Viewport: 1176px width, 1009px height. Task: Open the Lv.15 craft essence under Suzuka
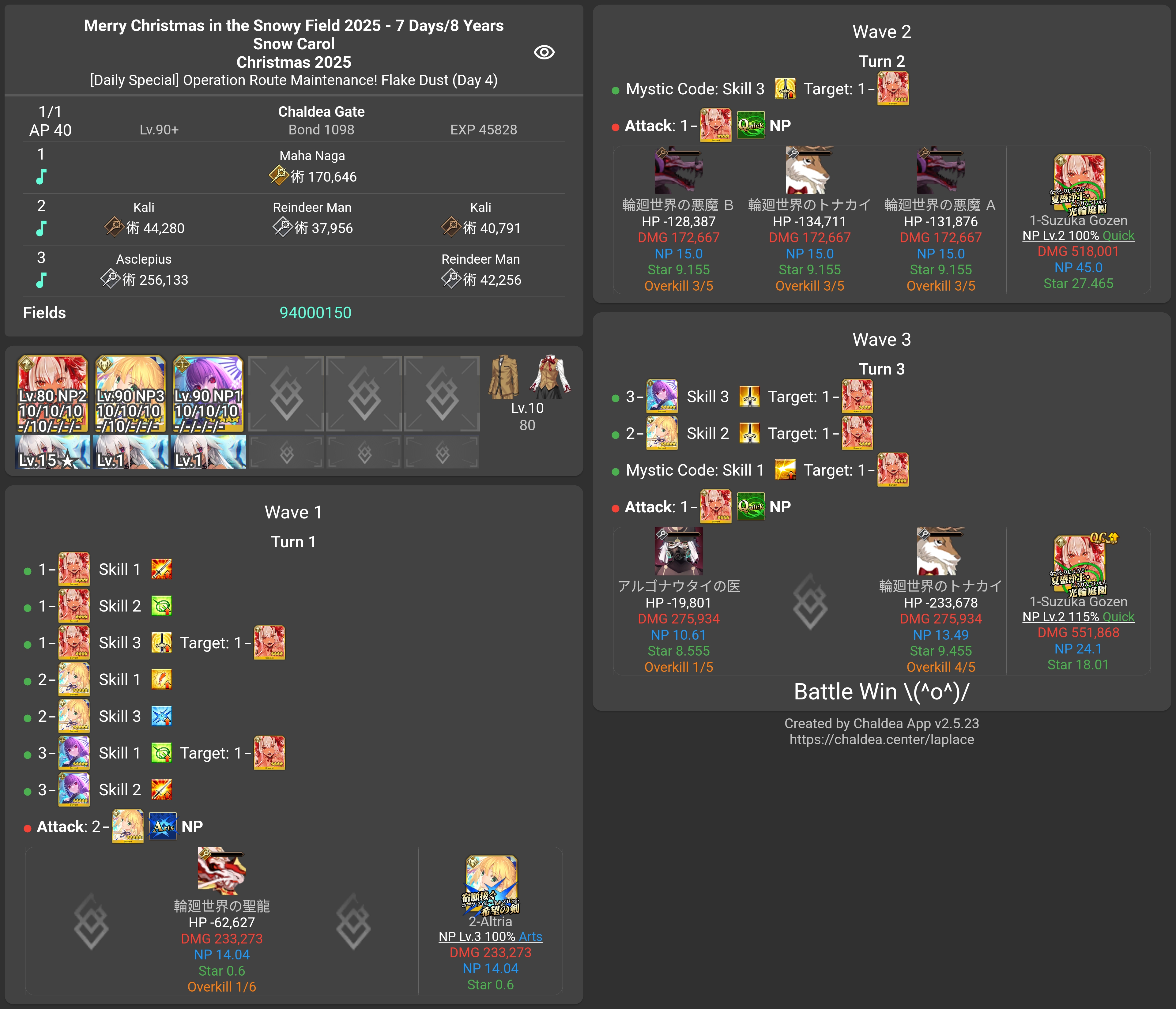click(52, 452)
